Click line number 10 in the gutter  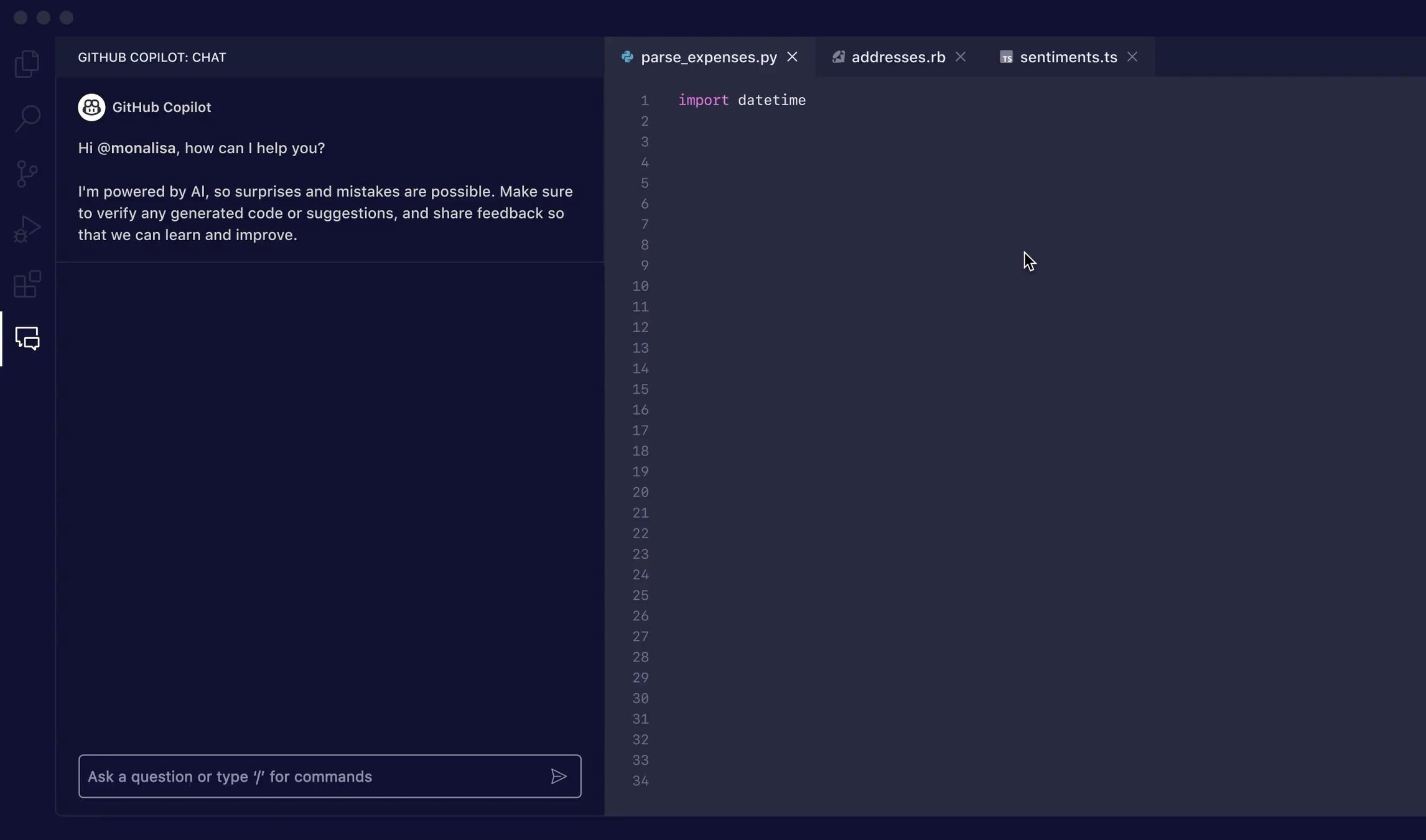pos(640,286)
